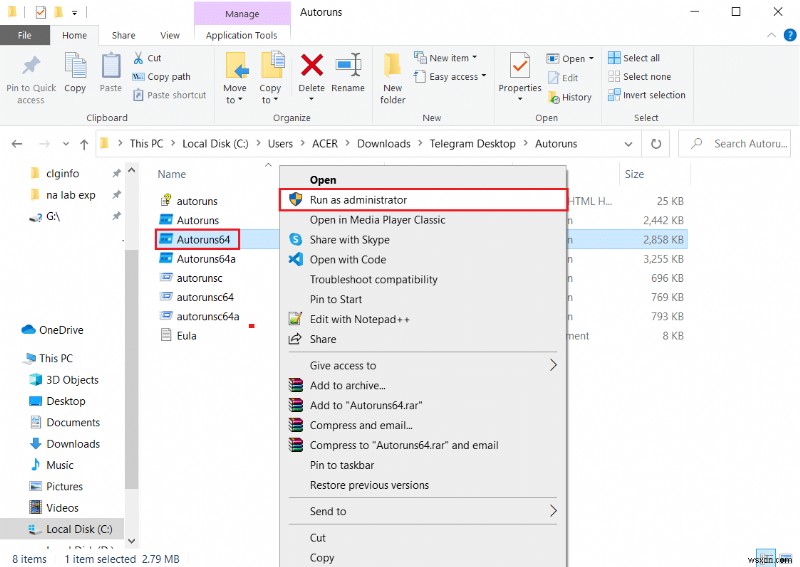Click Edit in the Open group

pos(563,78)
